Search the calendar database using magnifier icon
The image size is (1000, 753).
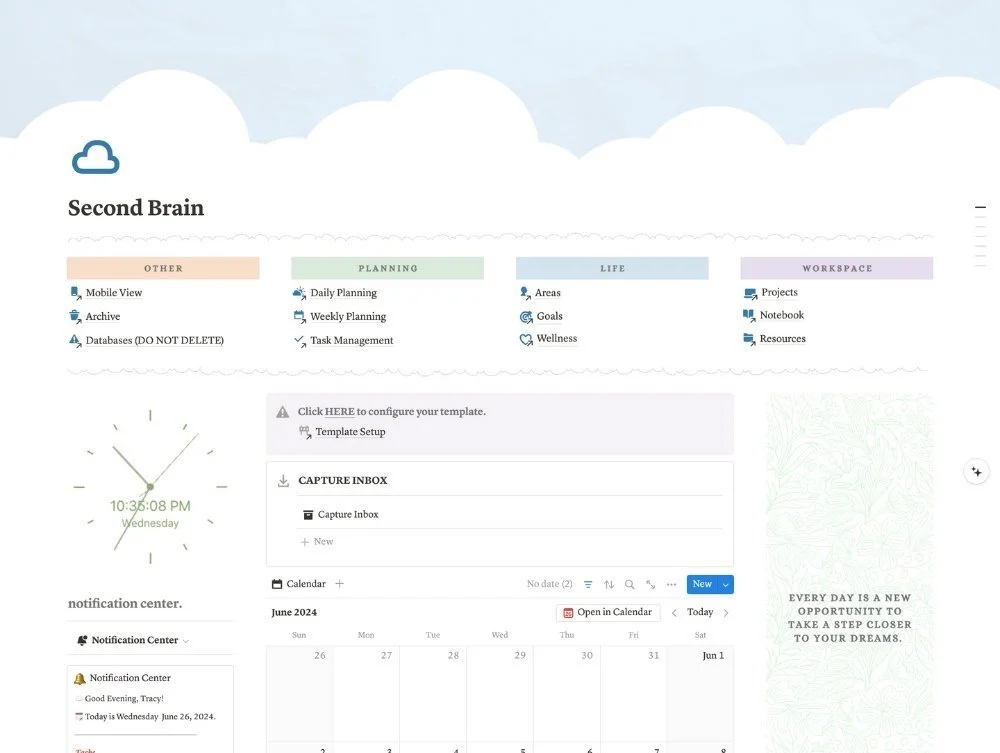[x=629, y=584]
